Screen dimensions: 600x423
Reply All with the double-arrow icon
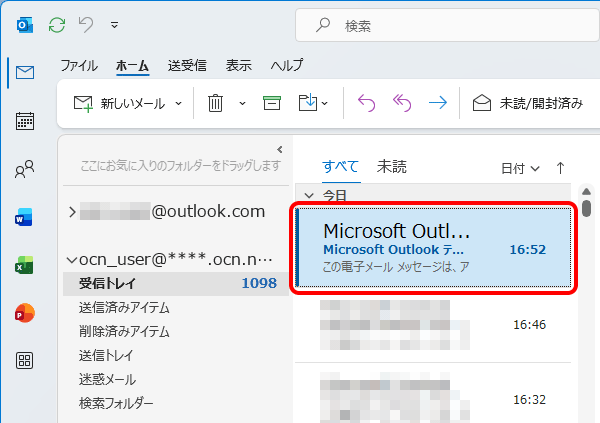click(x=402, y=103)
